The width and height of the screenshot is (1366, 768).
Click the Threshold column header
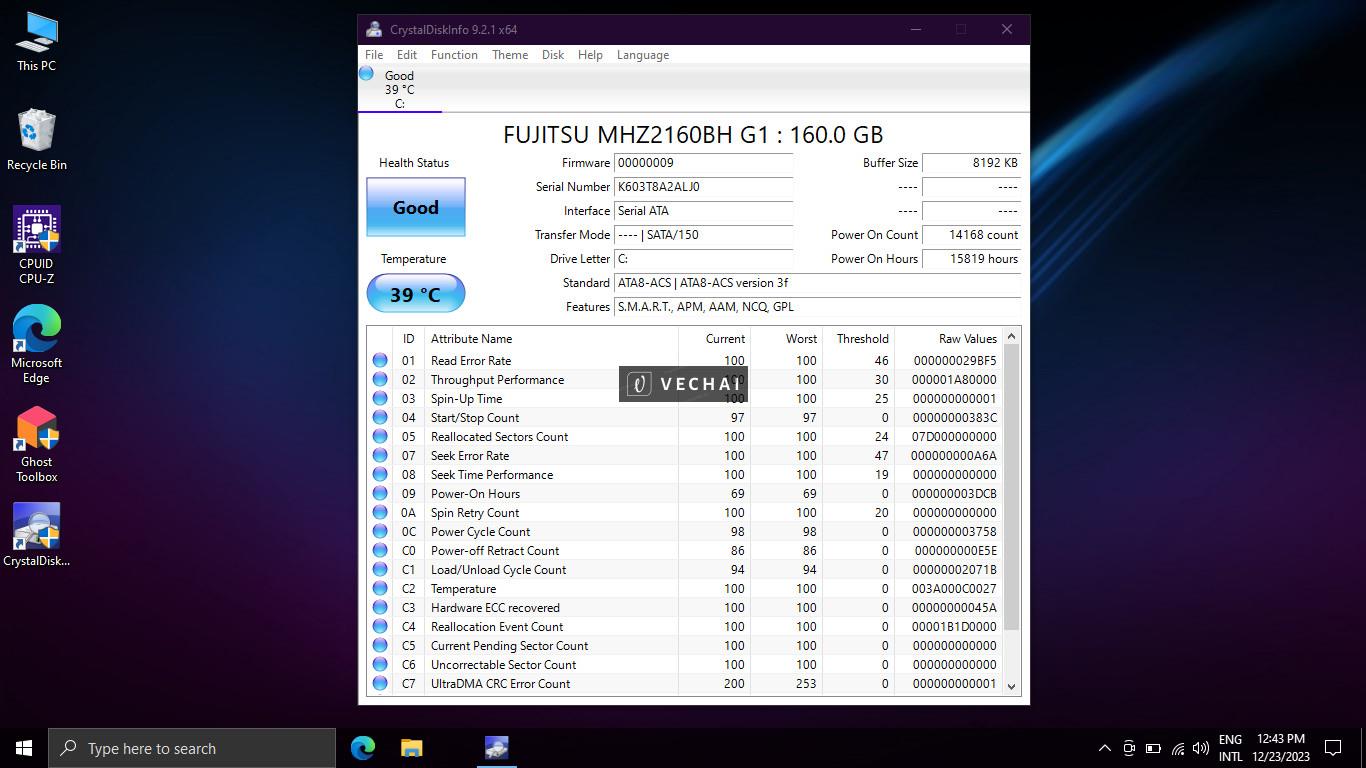[858, 339]
